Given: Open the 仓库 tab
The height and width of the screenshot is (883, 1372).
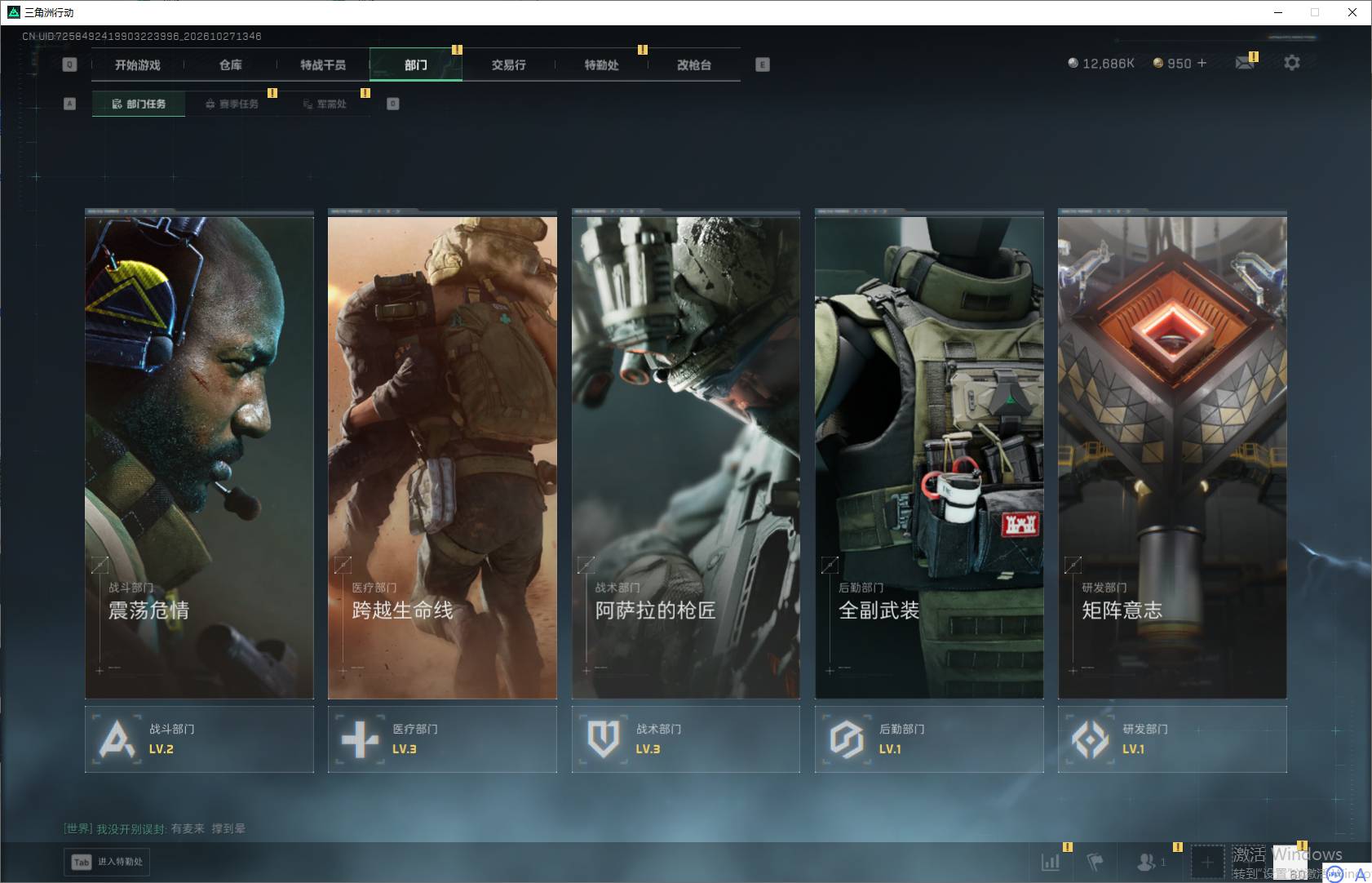Looking at the screenshot, I should [x=231, y=64].
